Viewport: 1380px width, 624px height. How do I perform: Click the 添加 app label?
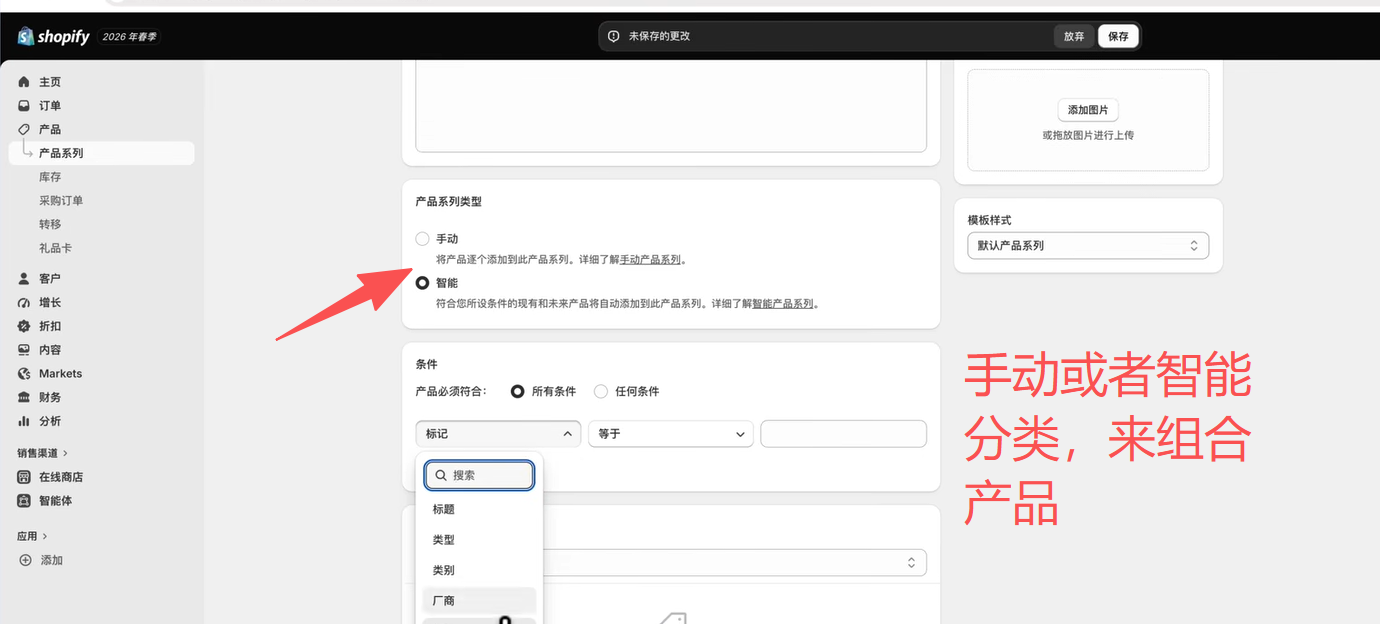click(52, 561)
